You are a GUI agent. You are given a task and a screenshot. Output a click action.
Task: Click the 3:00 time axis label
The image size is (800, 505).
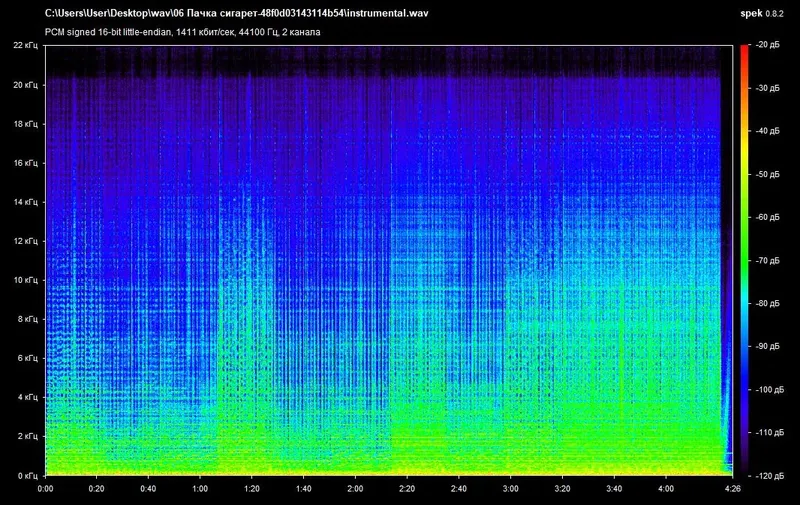[510, 489]
